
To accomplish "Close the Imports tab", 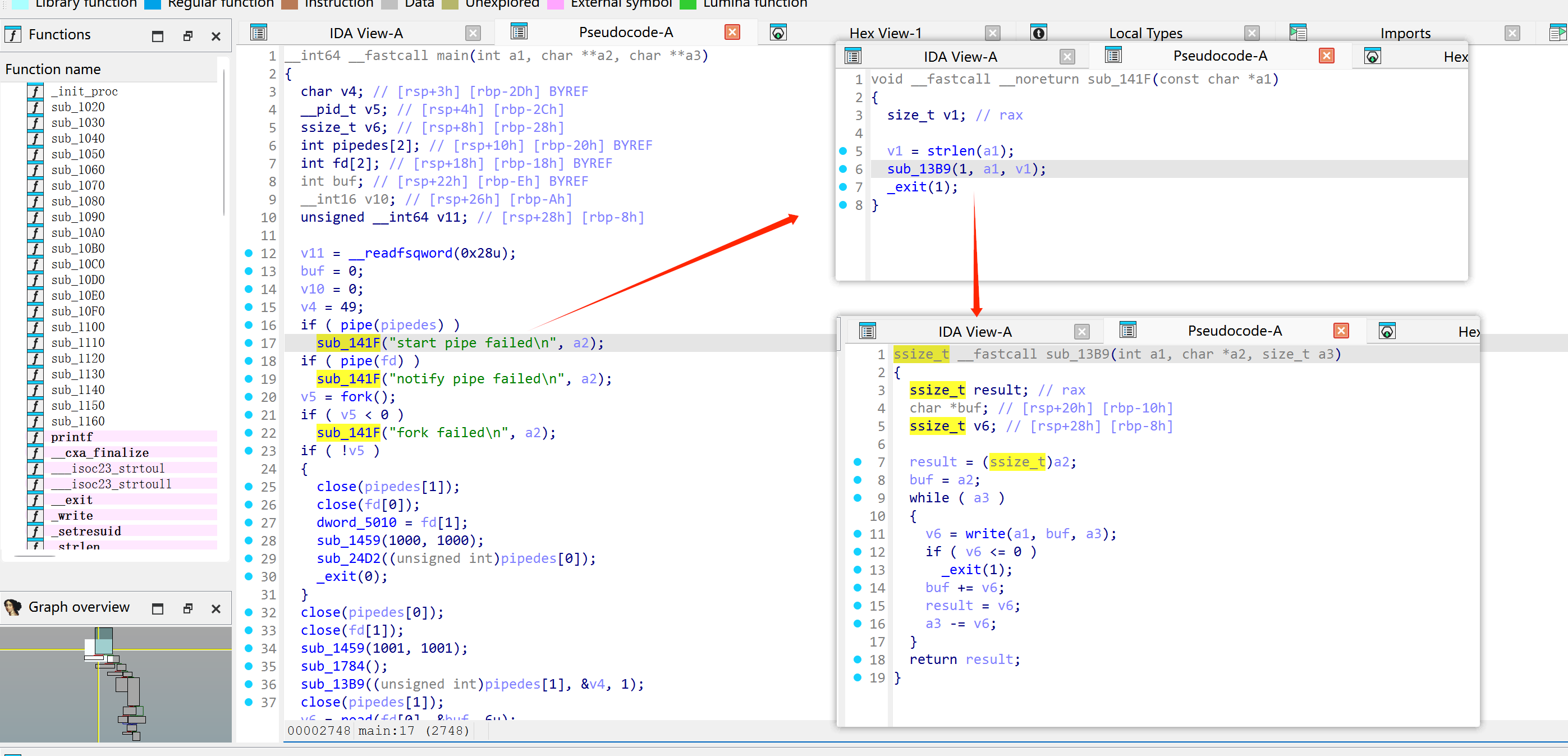I will point(1512,33).
